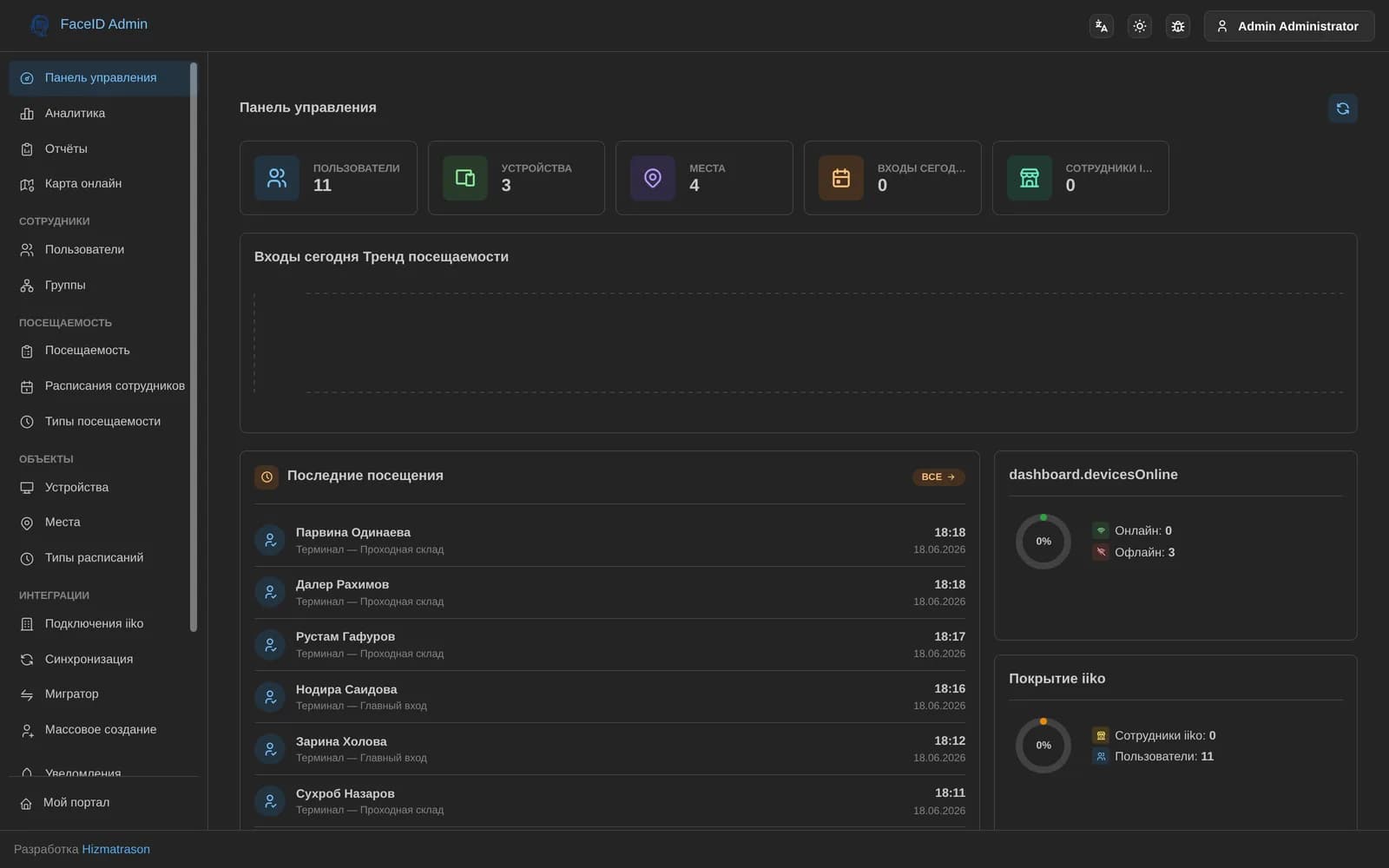The height and width of the screenshot is (868, 1389).
Task: Click the ВСЕ button in recent visits
Action: pos(938,477)
